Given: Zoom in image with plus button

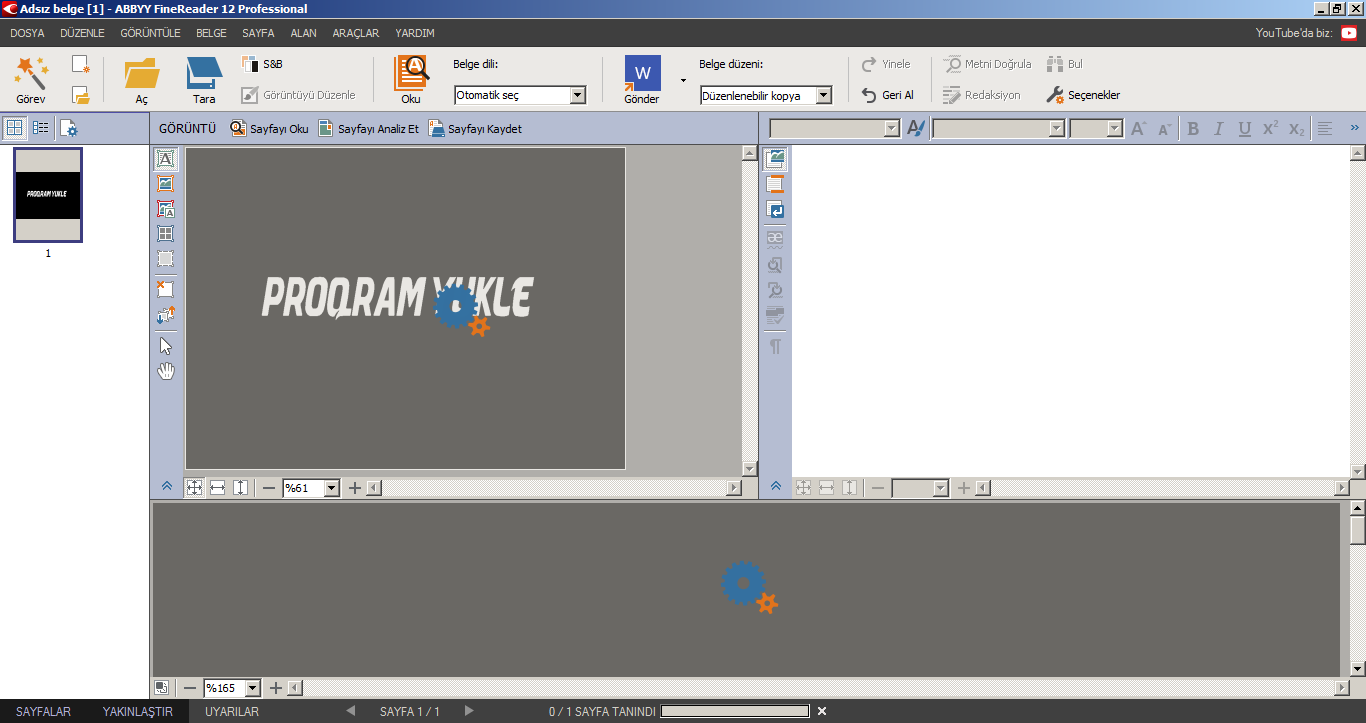Looking at the screenshot, I should pos(354,488).
